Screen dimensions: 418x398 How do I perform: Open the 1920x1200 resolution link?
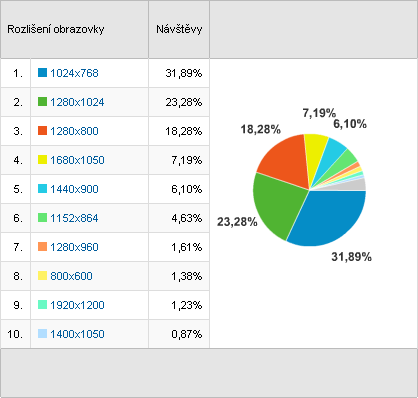(77, 305)
